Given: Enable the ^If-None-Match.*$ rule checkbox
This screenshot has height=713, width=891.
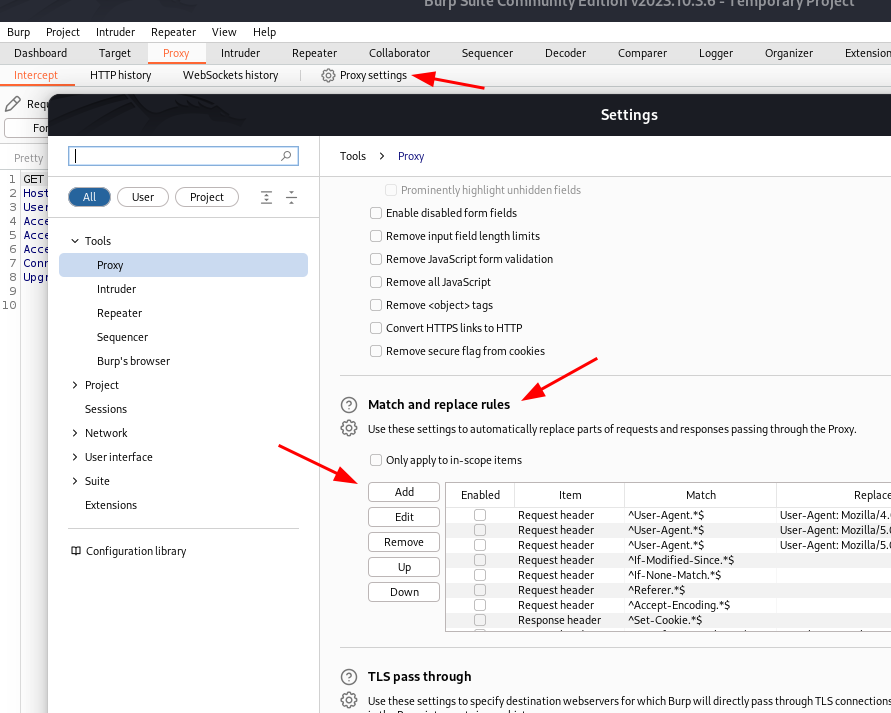Looking at the screenshot, I should click(x=480, y=575).
